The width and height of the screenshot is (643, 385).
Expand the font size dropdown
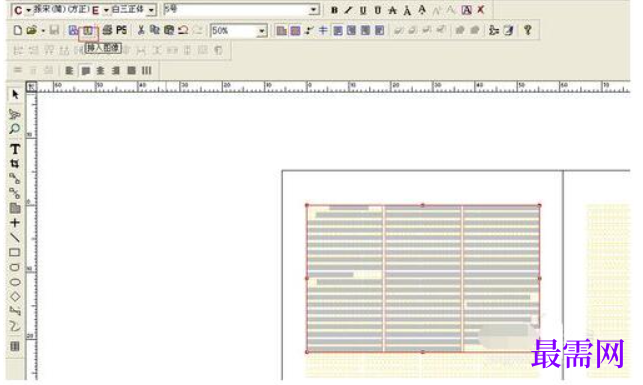tap(314, 9)
